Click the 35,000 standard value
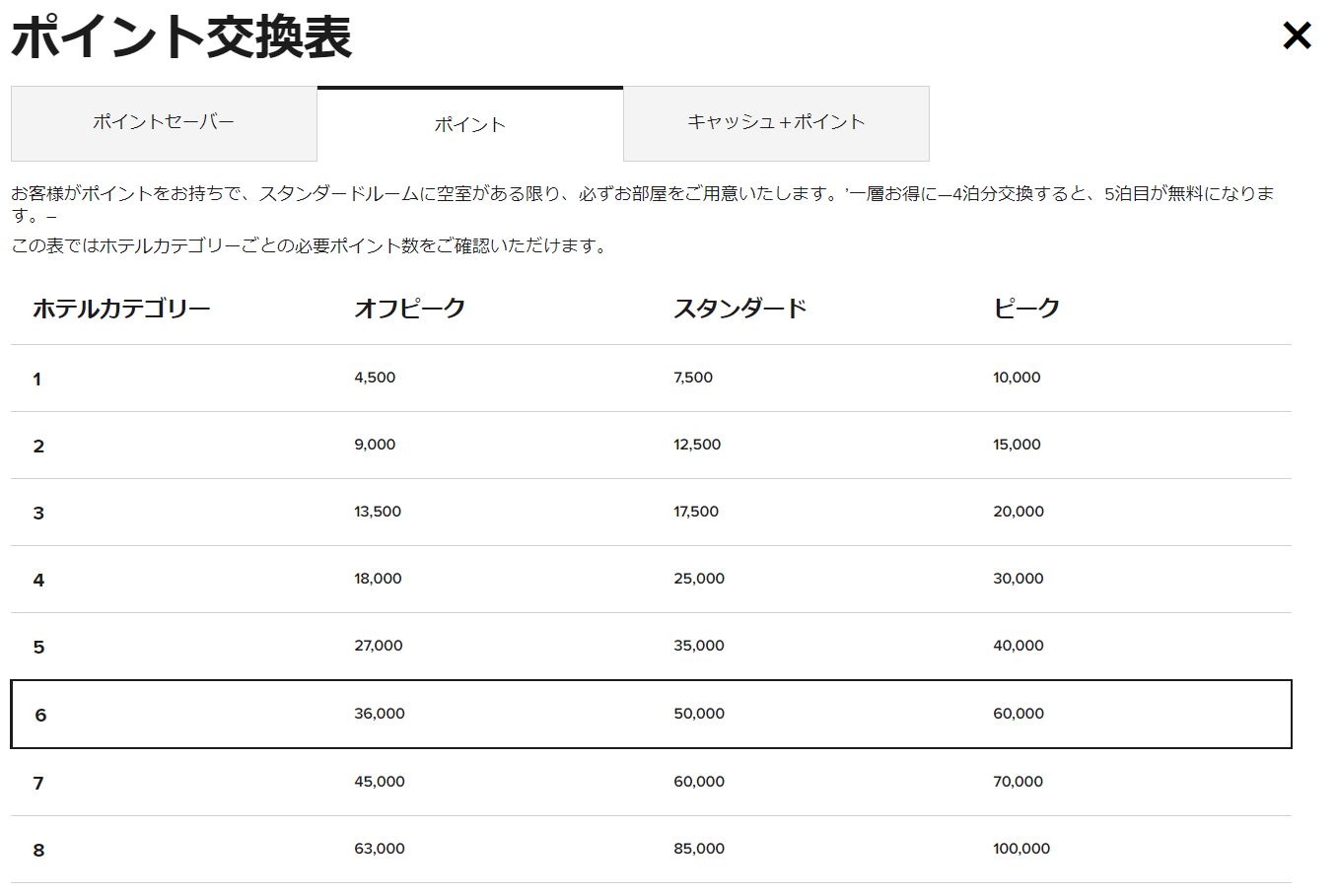 (x=699, y=646)
